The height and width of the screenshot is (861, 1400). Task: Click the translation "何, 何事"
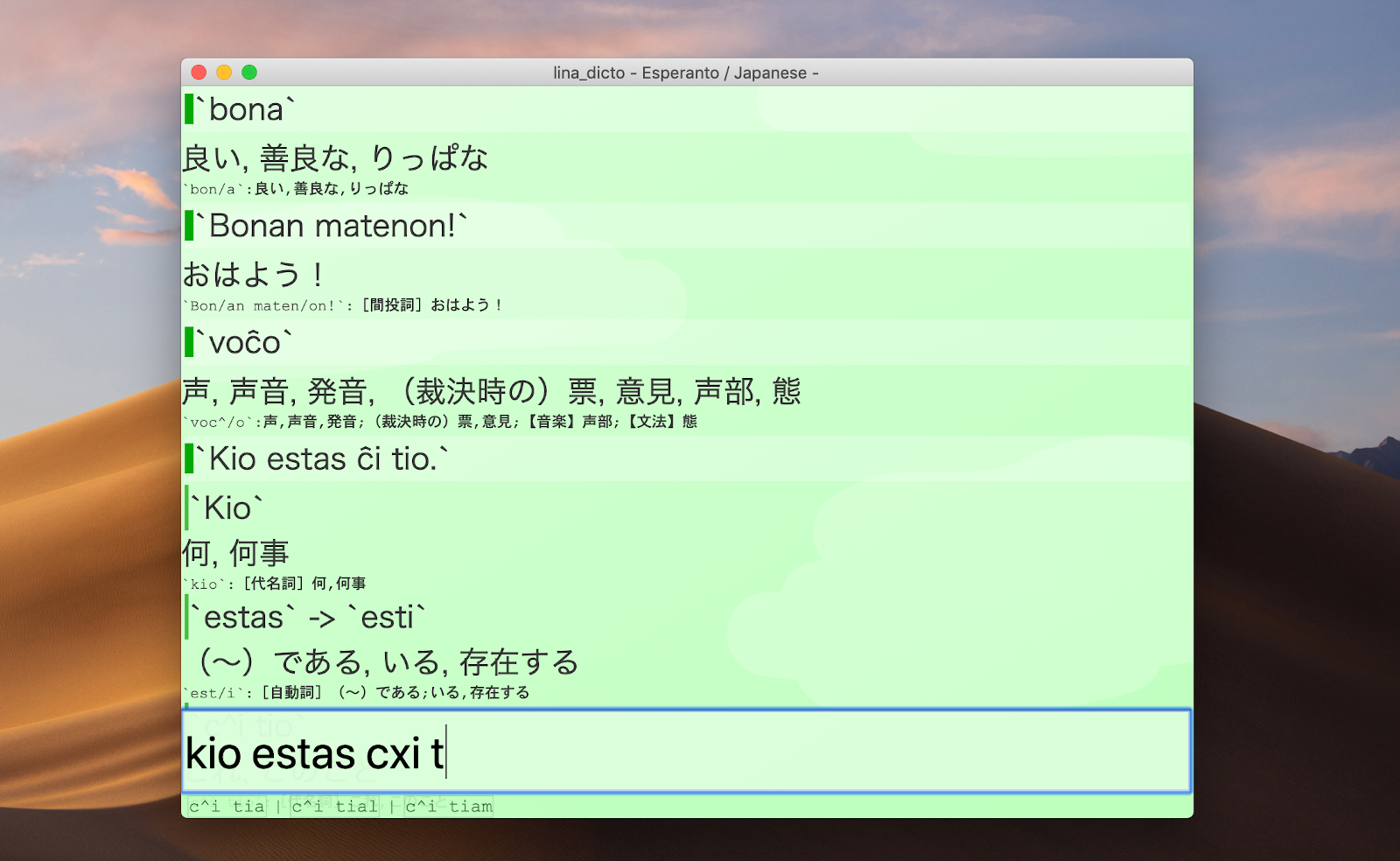[235, 553]
